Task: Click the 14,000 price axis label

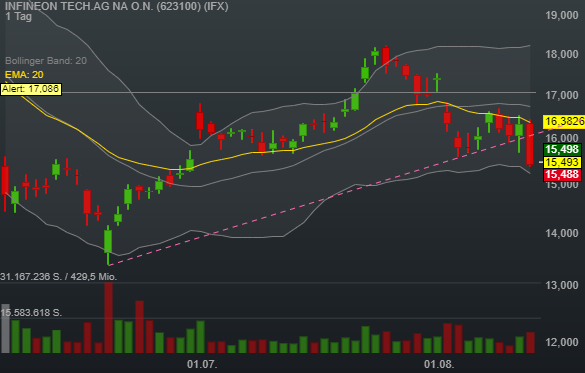Action: (562, 233)
